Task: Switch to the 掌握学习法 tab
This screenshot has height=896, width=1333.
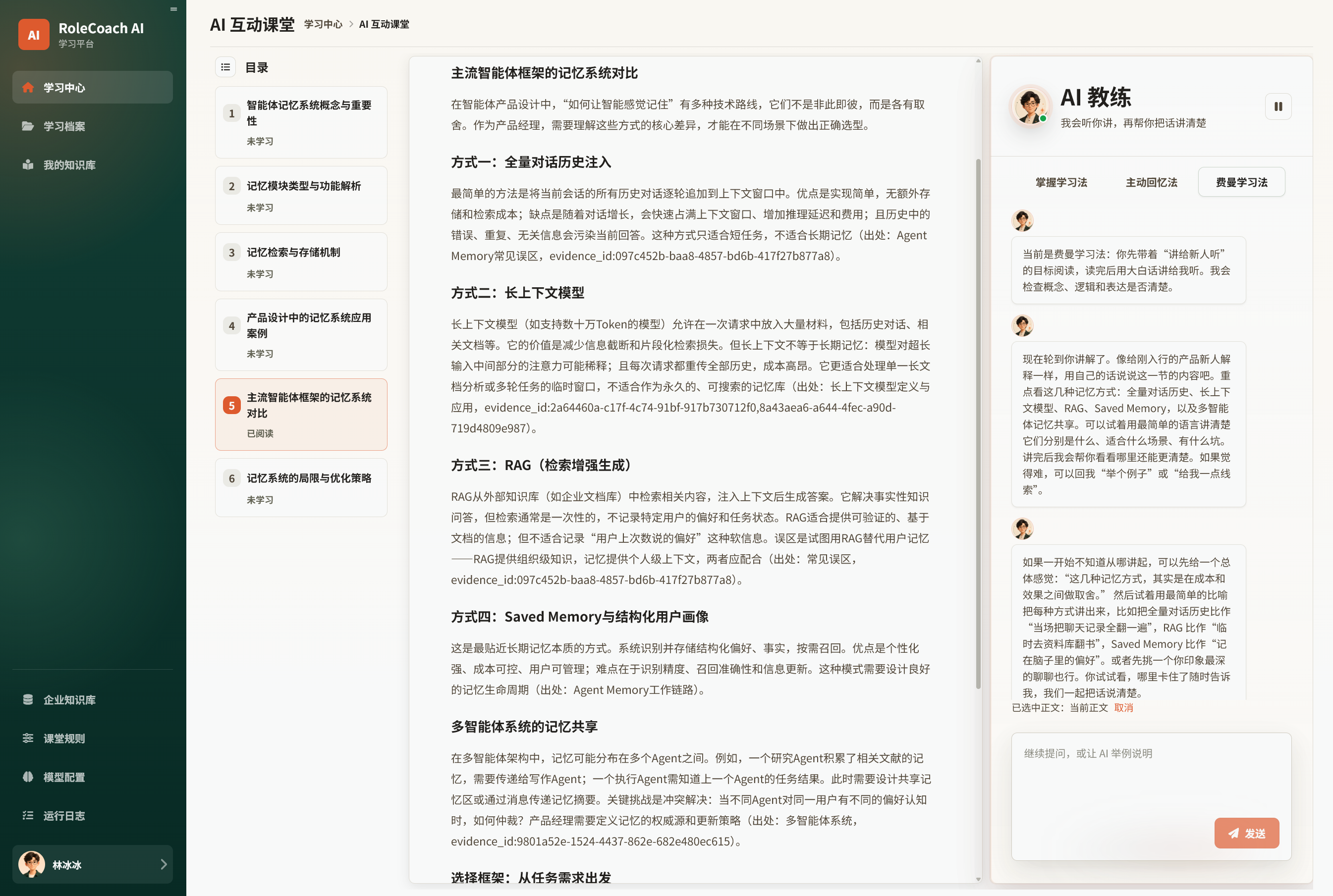Action: (1061, 182)
